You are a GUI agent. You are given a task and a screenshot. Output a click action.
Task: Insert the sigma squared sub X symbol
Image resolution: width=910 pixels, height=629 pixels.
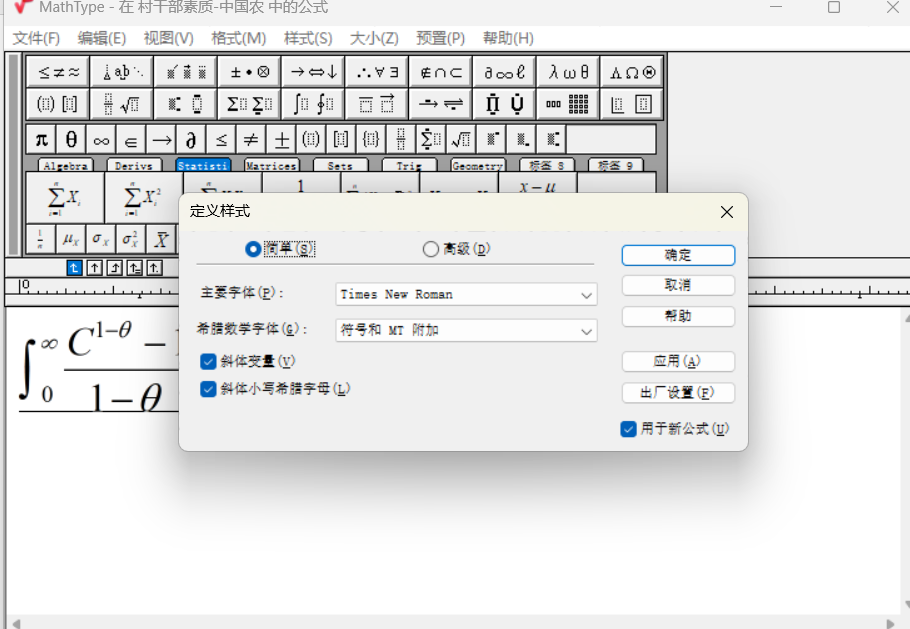click(x=131, y=239)
